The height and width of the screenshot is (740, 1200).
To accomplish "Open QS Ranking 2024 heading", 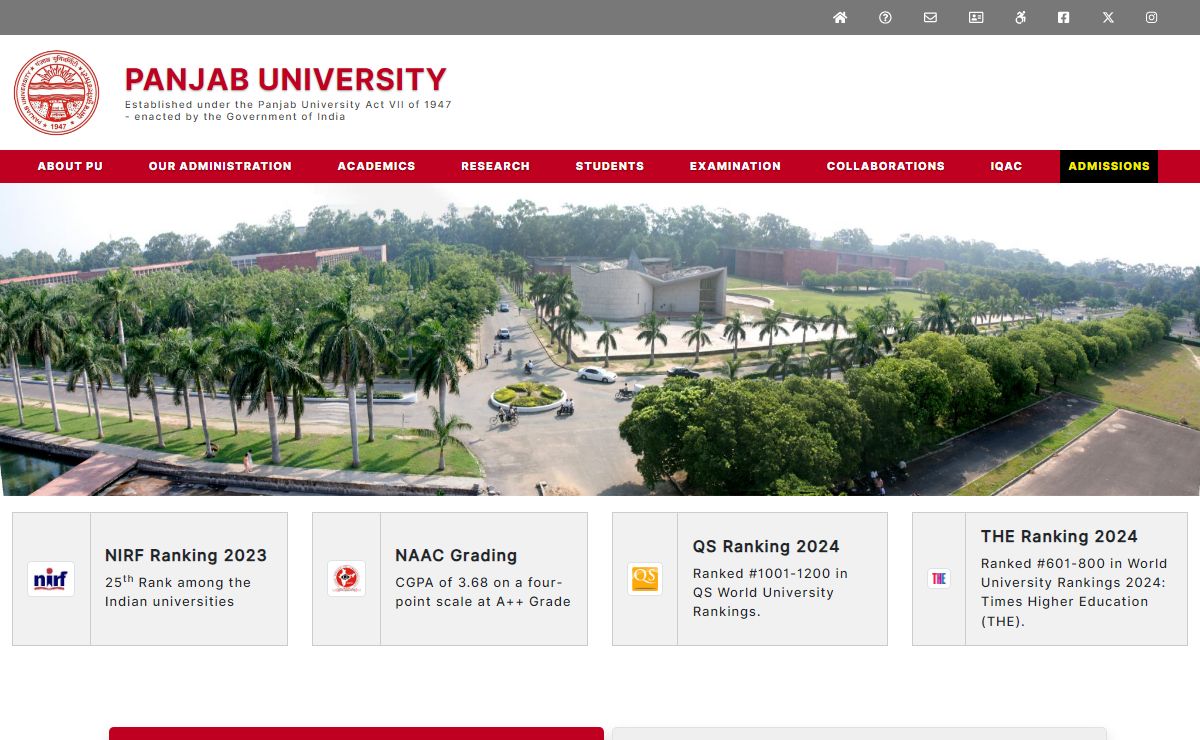I will [x=766, y=546].
